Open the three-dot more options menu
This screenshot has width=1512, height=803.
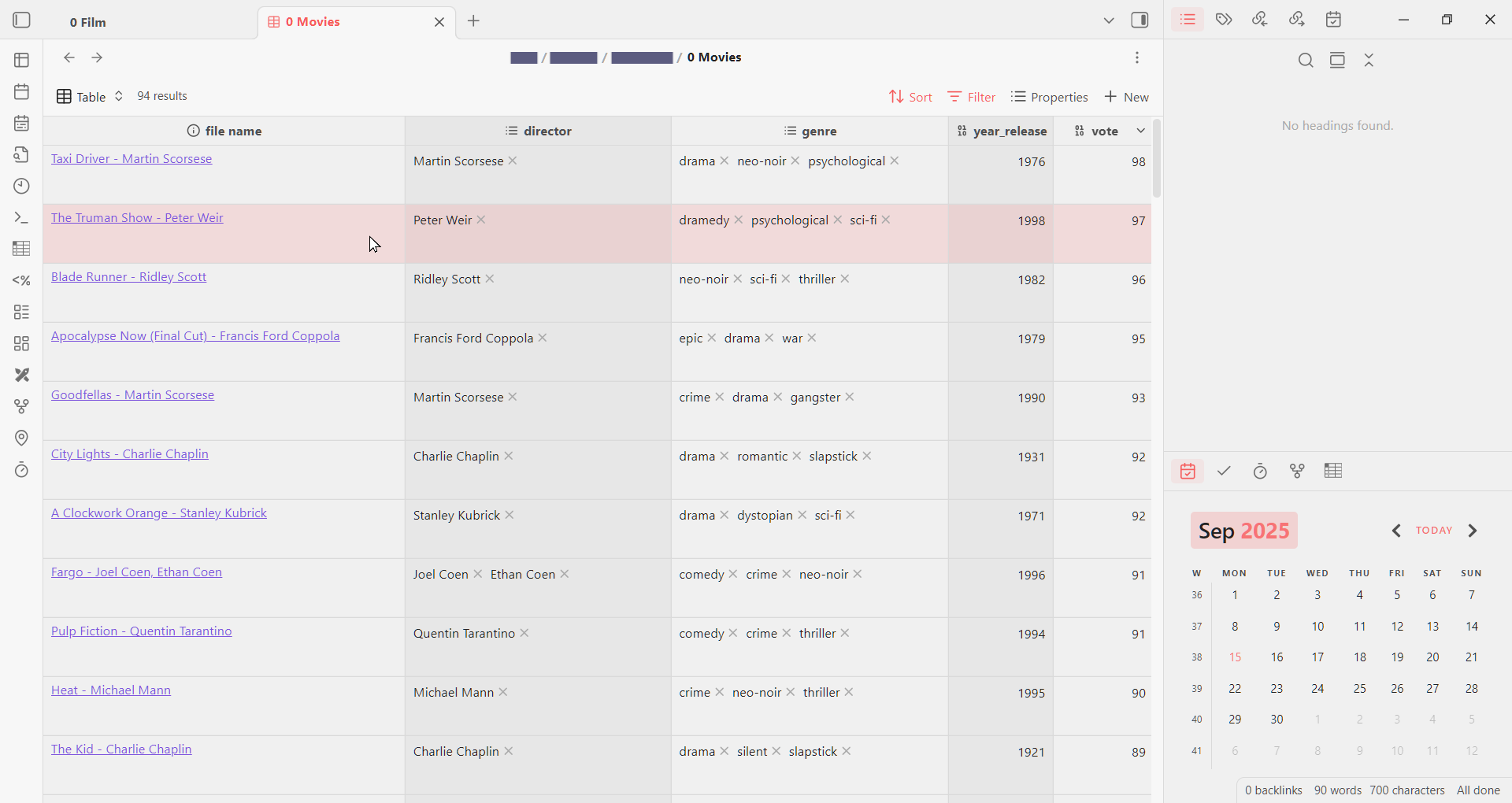point(1137,57)
